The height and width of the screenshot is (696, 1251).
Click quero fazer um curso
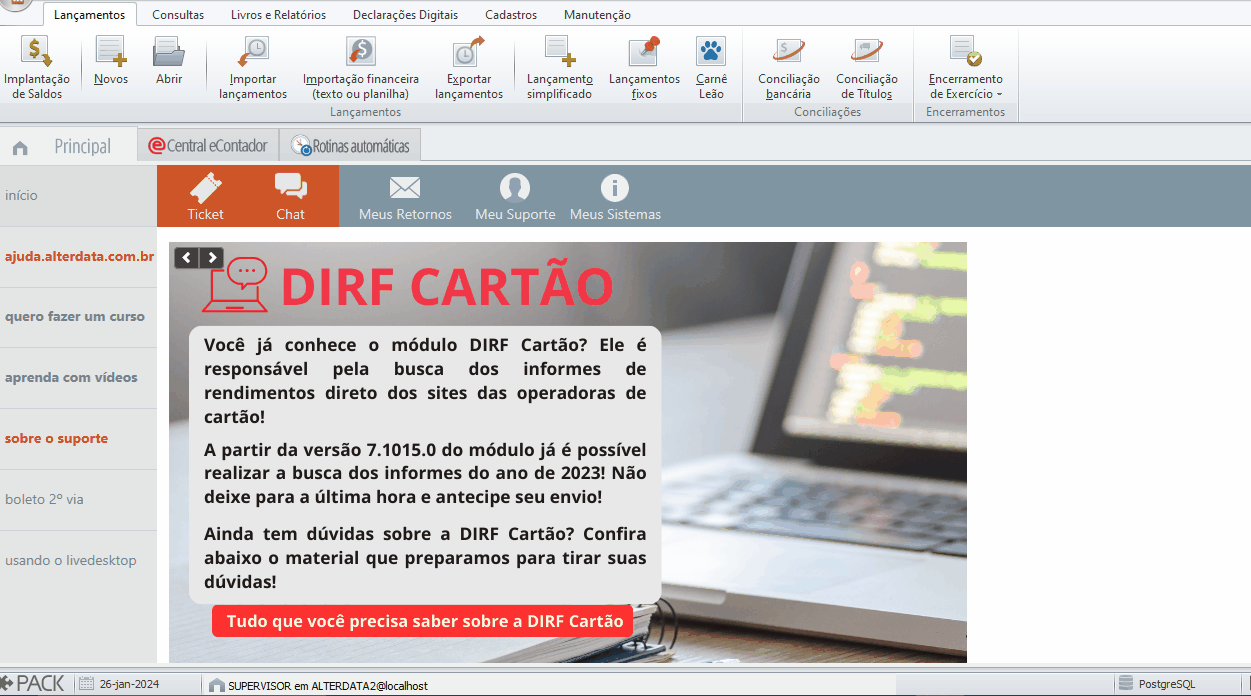pos(75,316)
